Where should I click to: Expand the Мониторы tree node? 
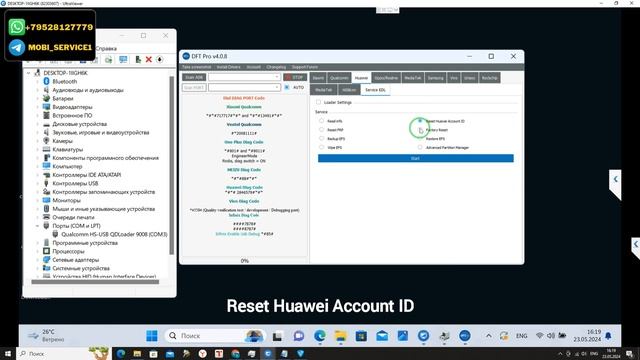coord(38,200)
